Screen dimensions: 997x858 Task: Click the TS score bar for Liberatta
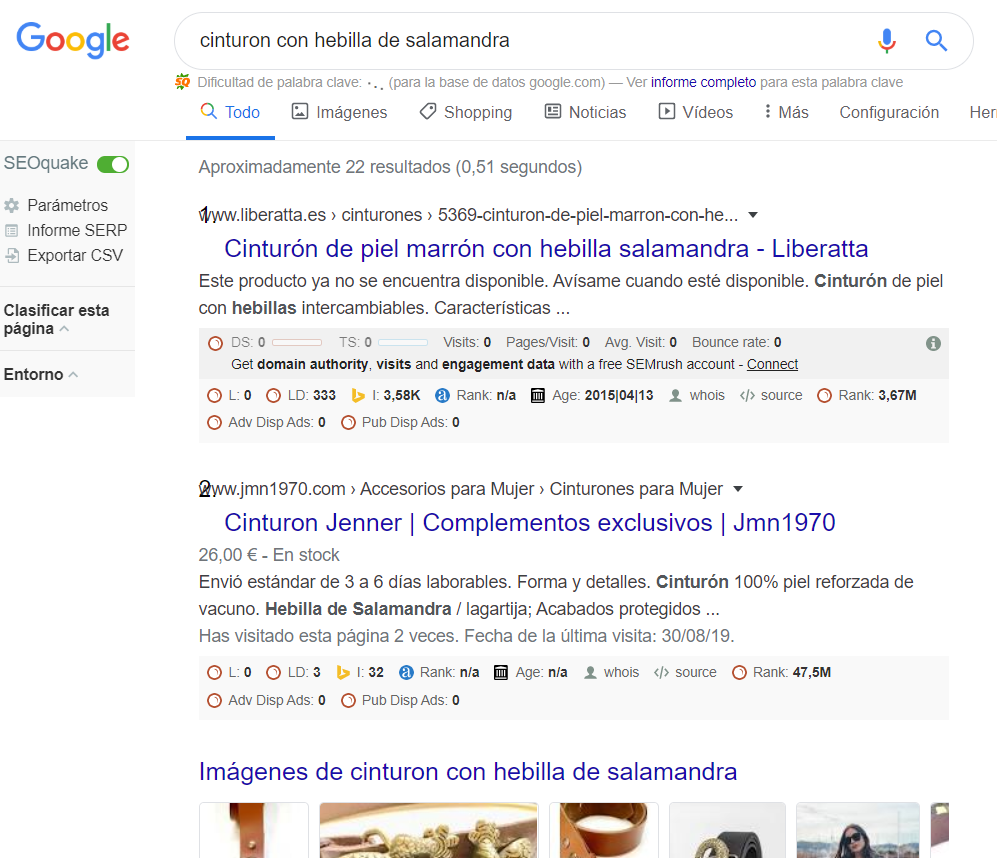click(403, 342)
